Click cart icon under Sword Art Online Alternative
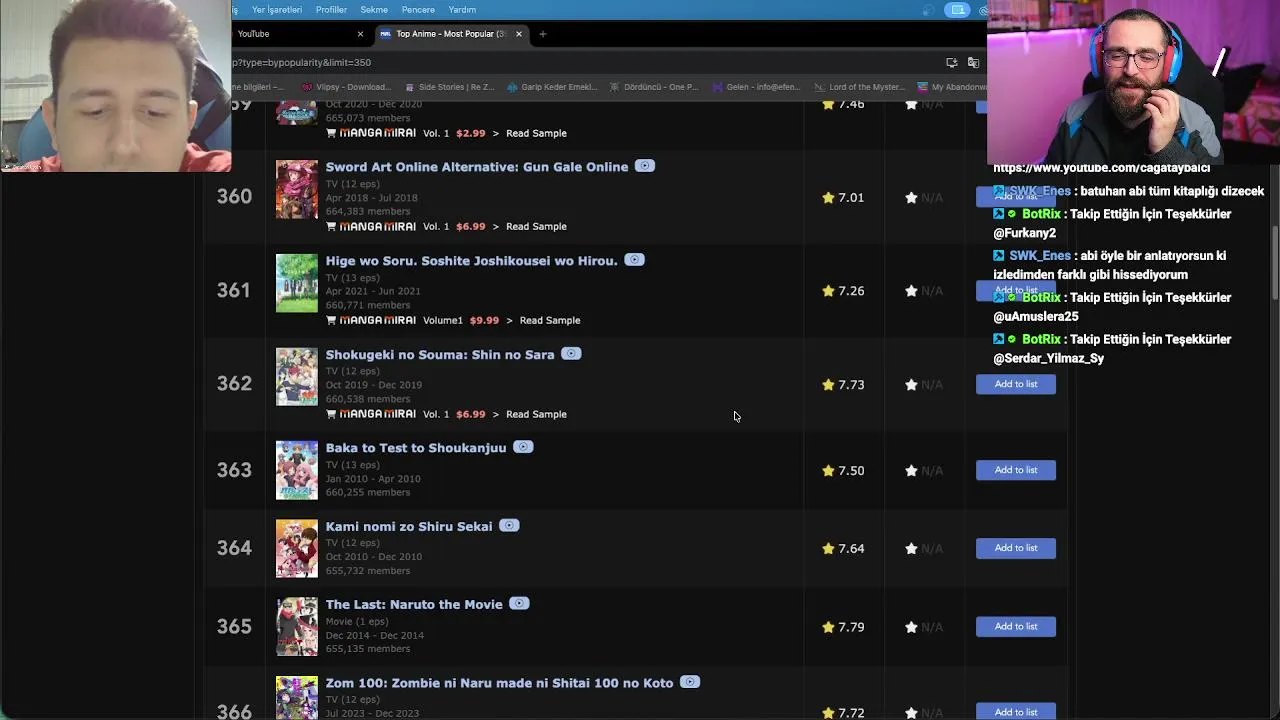The width and height of the screenshot is (1280, 720). (331, 227)
